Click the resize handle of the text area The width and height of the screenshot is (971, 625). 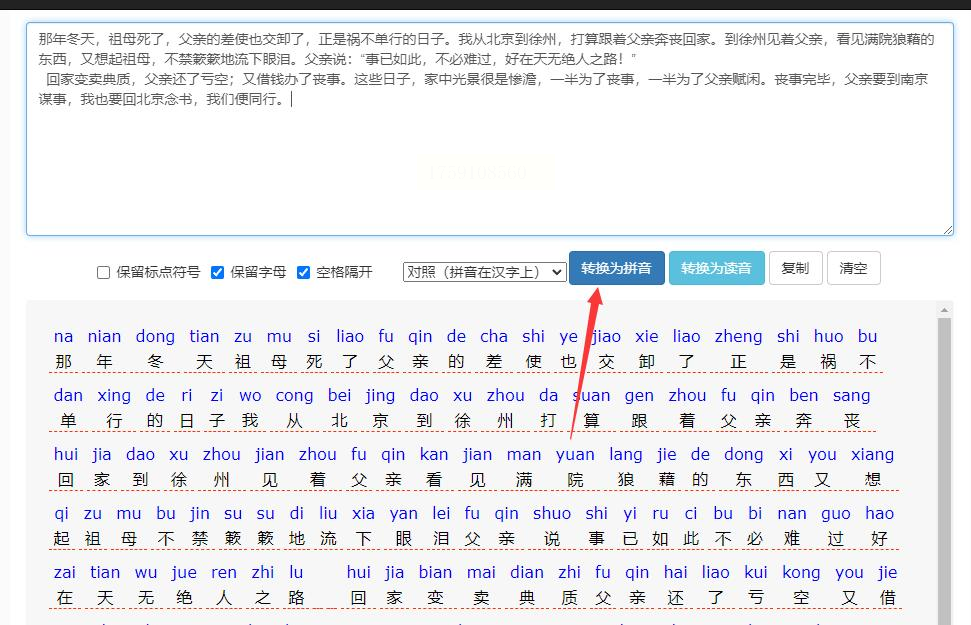point(947,229)
